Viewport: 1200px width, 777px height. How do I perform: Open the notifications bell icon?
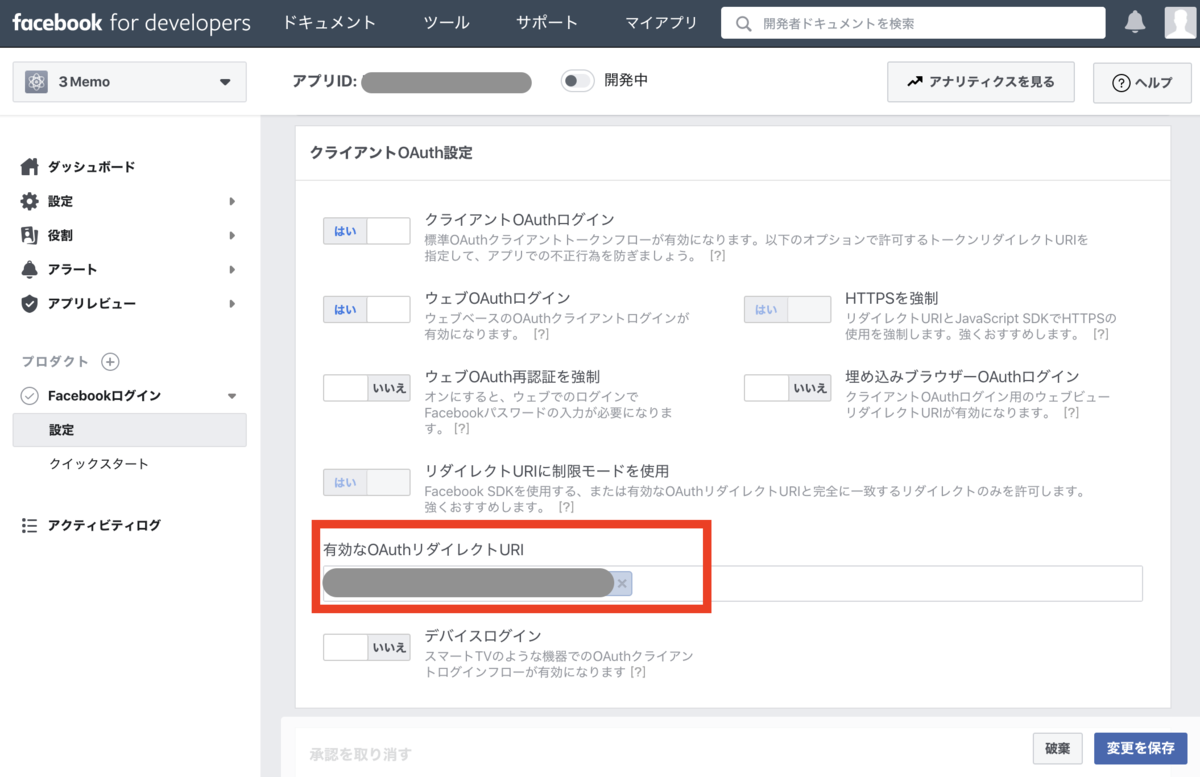click(x=1135, y=22)
